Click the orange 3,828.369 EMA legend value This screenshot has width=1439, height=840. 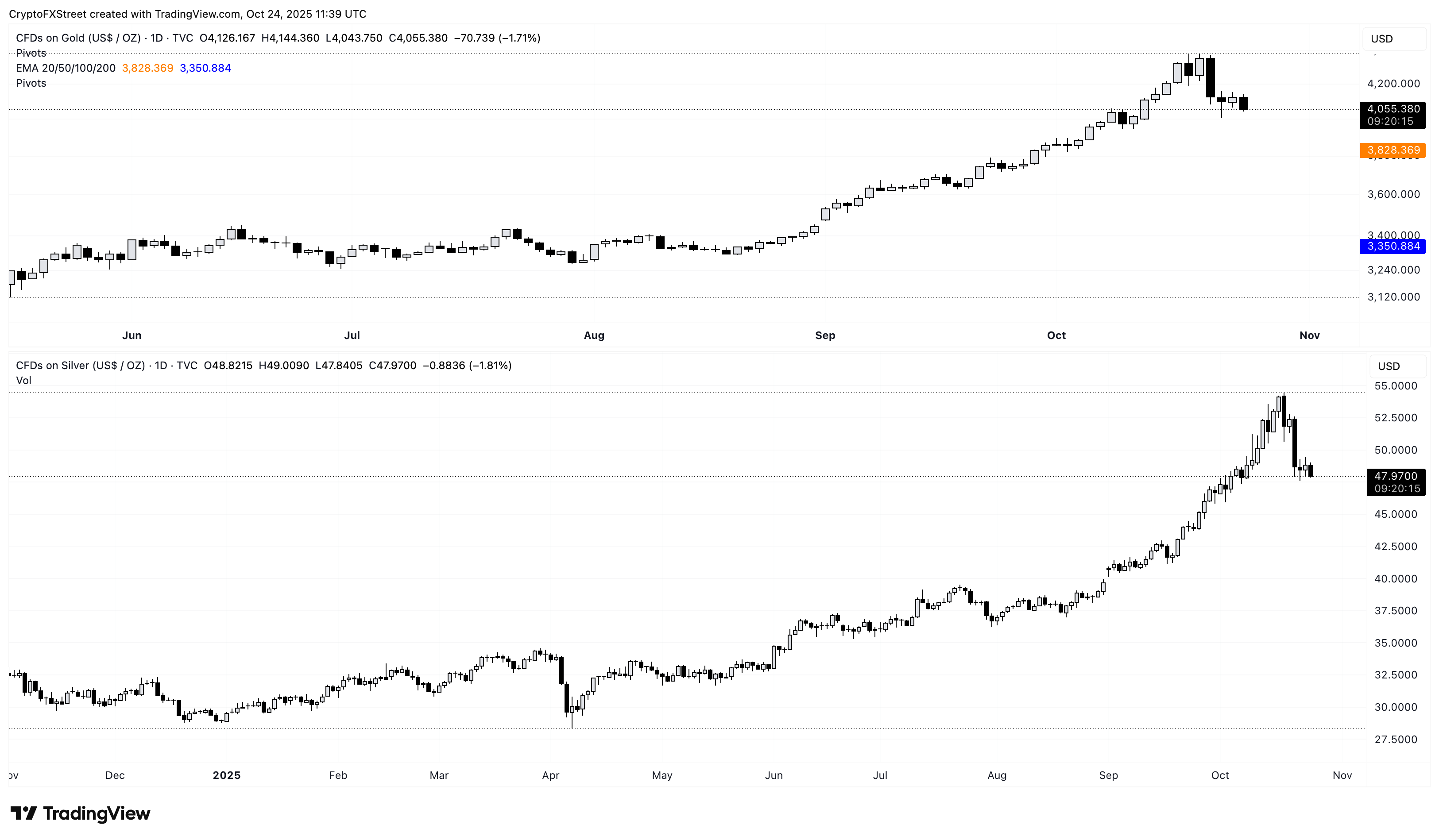tap(147, 68)
